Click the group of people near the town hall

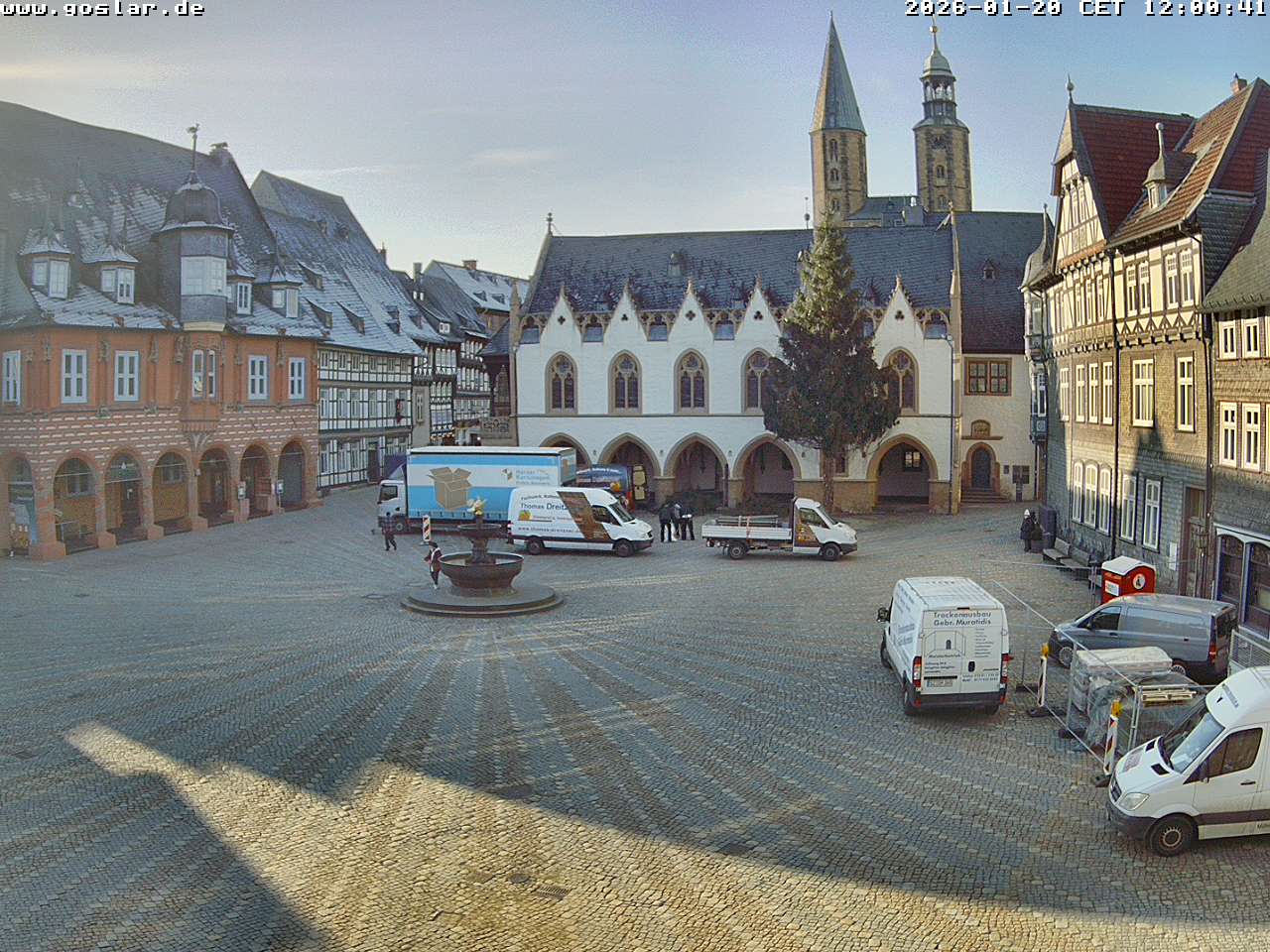point(677,521)
